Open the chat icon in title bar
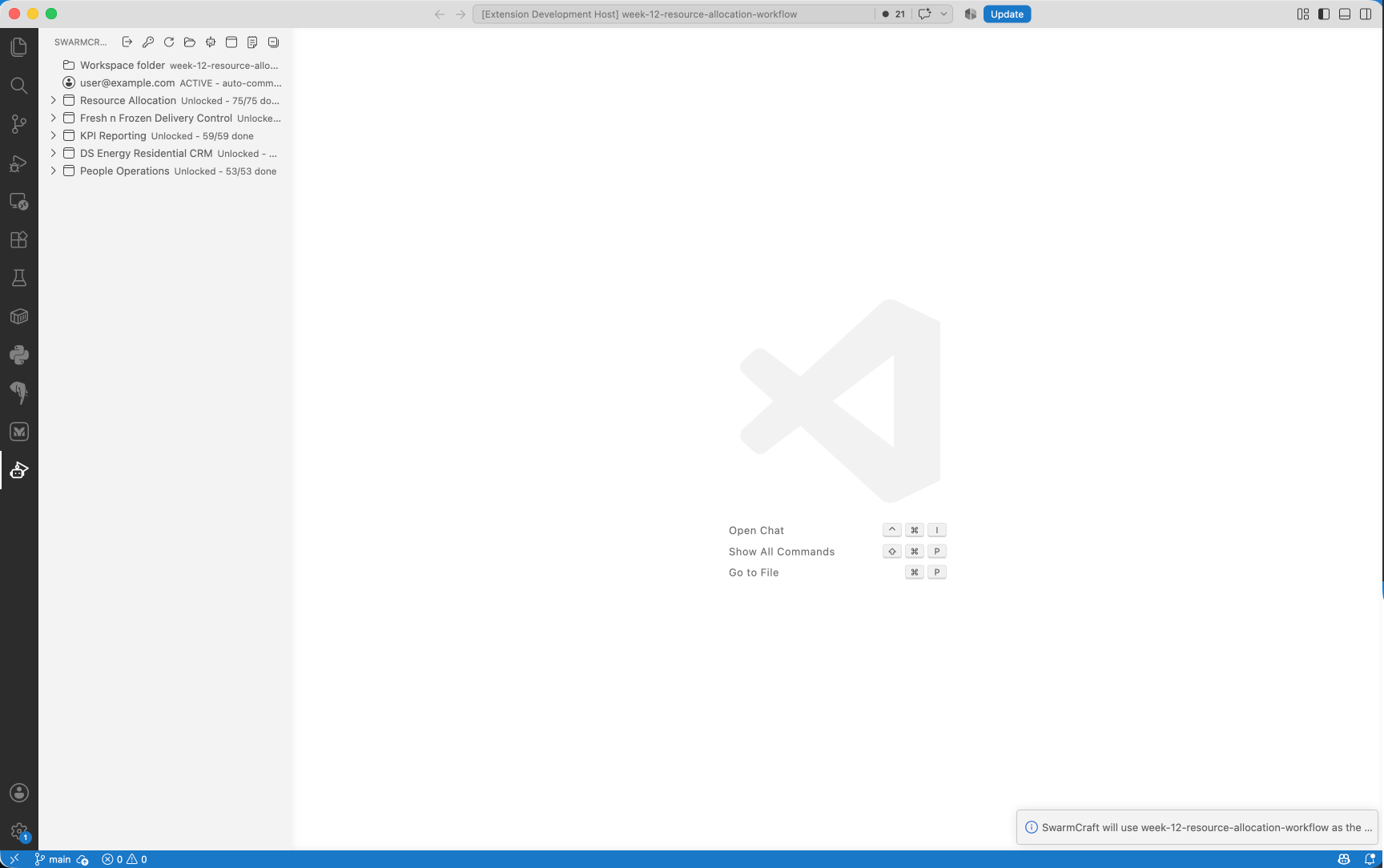1384x868 pixels. [x=924, y=14]
